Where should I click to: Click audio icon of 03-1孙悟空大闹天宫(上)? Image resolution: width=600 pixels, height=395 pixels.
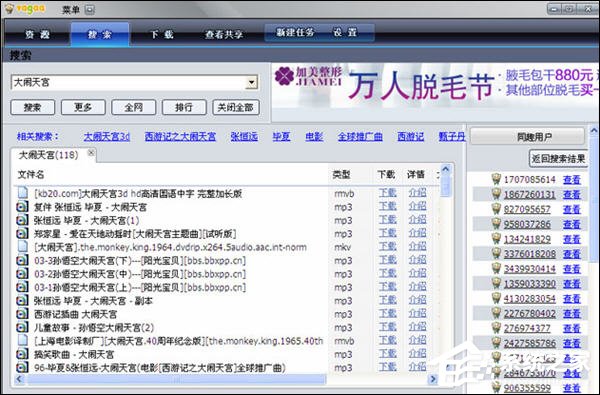coord(23,287)
